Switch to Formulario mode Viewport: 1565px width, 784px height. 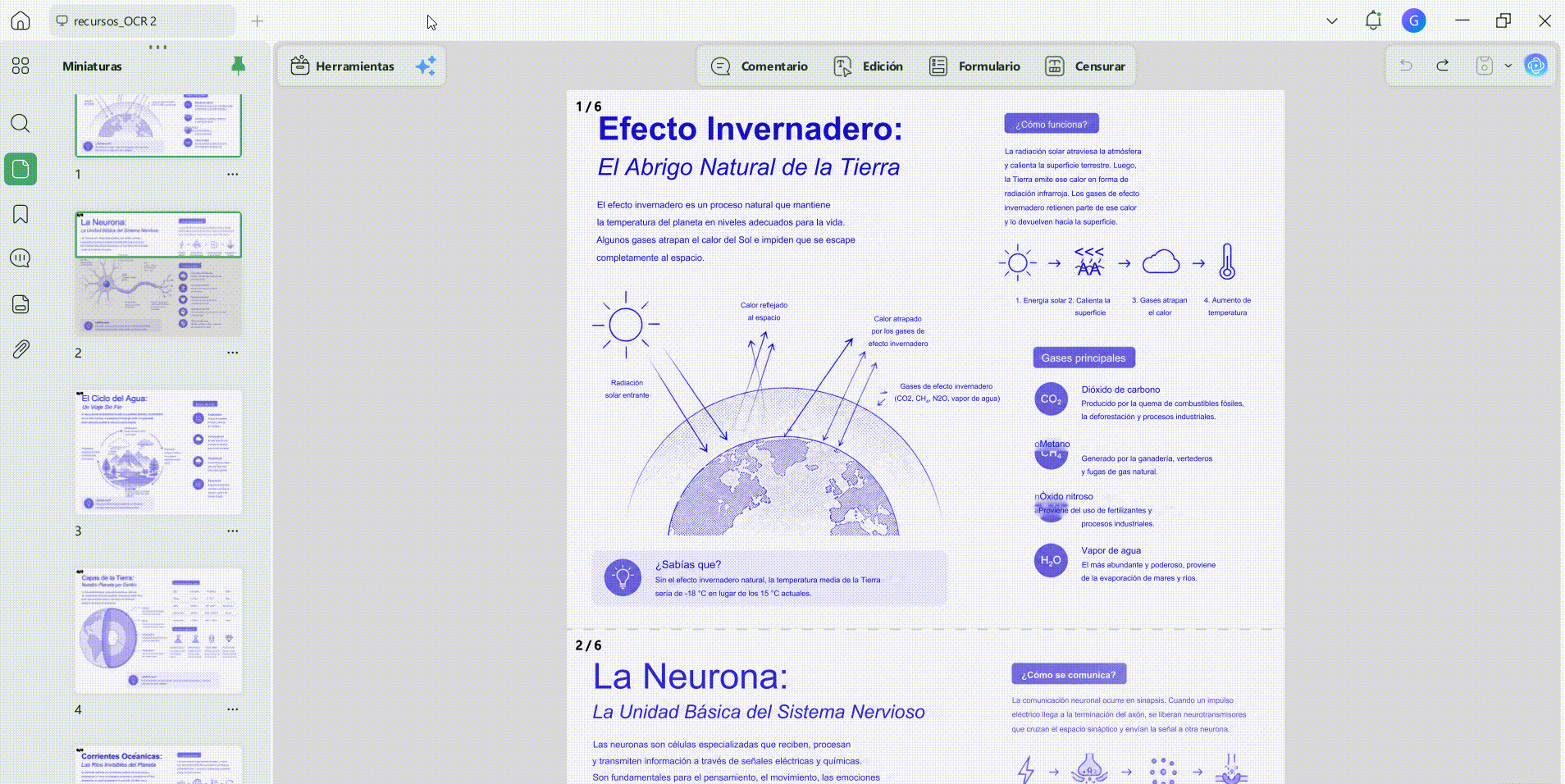pos(974,66)
